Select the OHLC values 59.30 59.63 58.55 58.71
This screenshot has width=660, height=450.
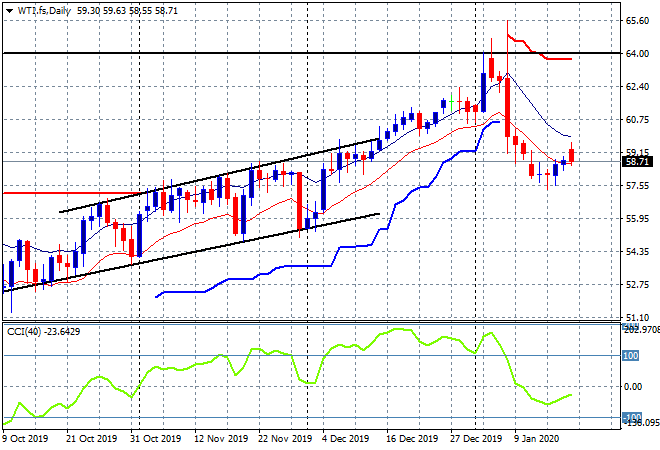pyautogui.click(x=127, y=11)
